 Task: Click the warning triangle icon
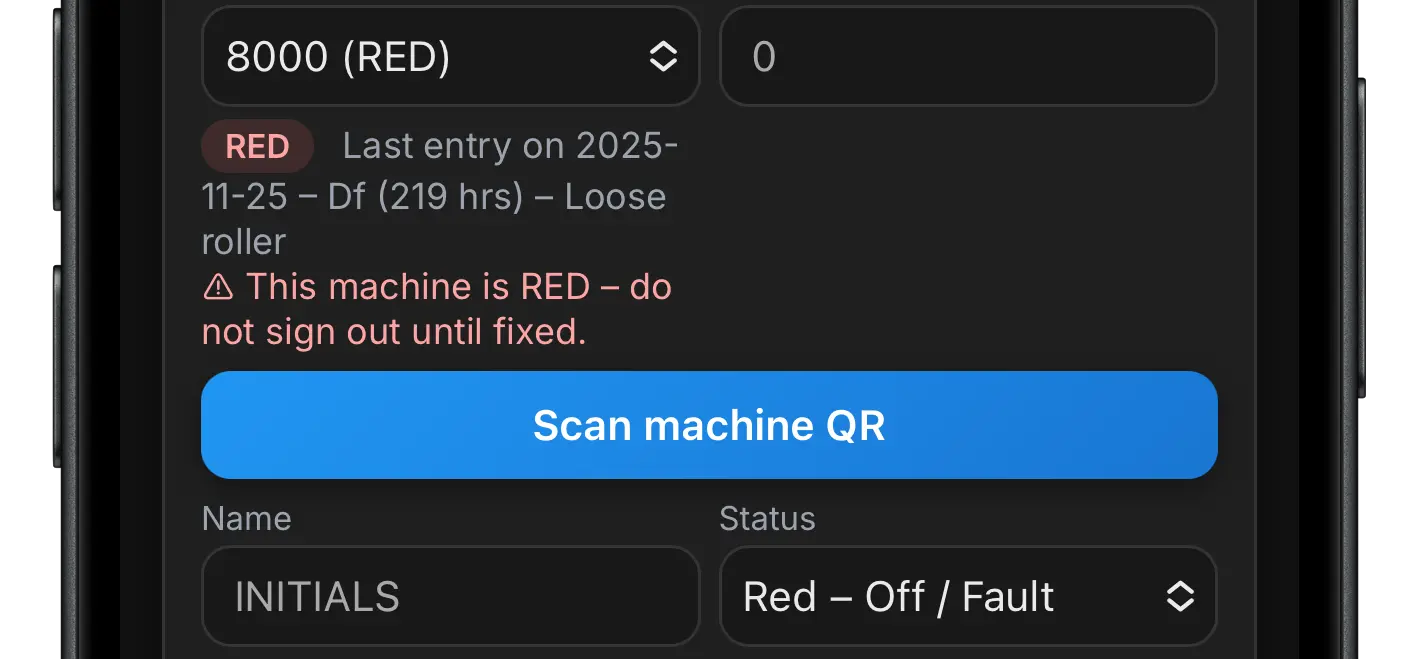(218, 288)
